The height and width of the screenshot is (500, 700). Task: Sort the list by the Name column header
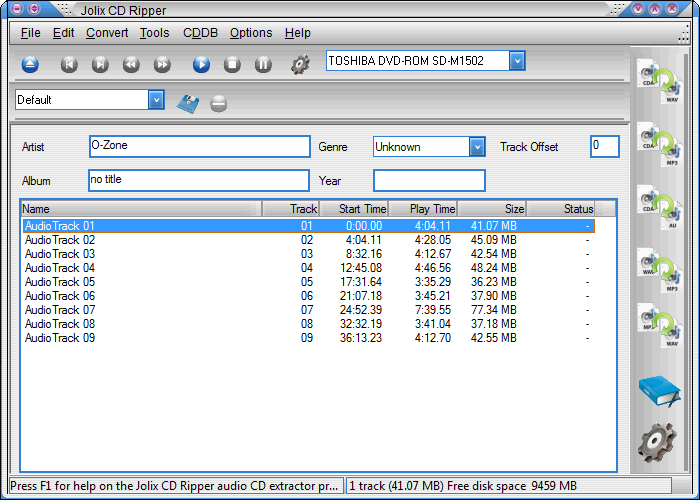141,209
